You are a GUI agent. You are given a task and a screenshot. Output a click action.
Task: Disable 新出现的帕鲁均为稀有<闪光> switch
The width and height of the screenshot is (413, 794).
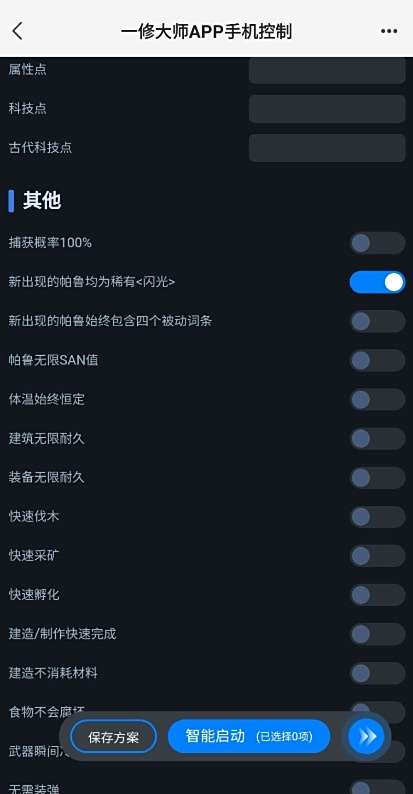[377, 282]
